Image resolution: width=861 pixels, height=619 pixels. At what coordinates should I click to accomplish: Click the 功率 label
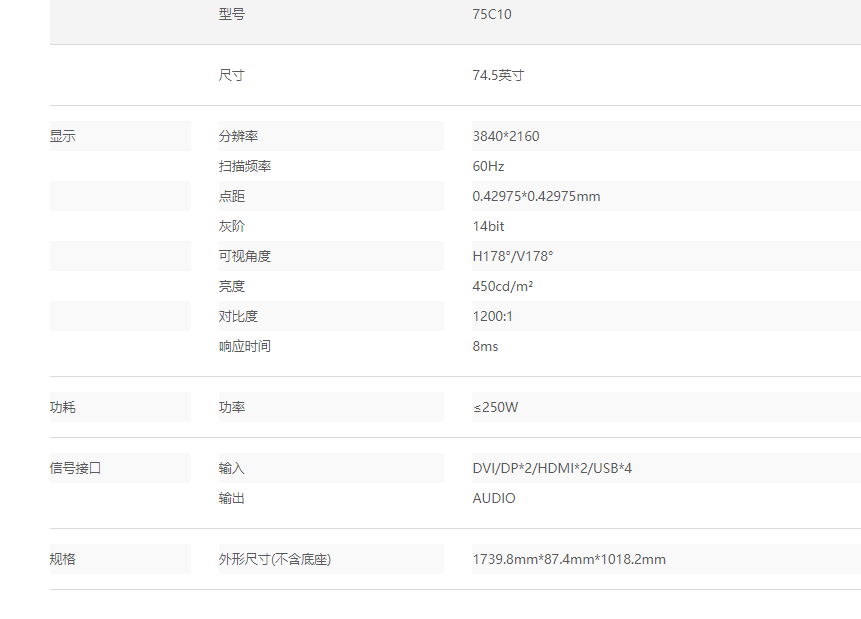point(231,407)
